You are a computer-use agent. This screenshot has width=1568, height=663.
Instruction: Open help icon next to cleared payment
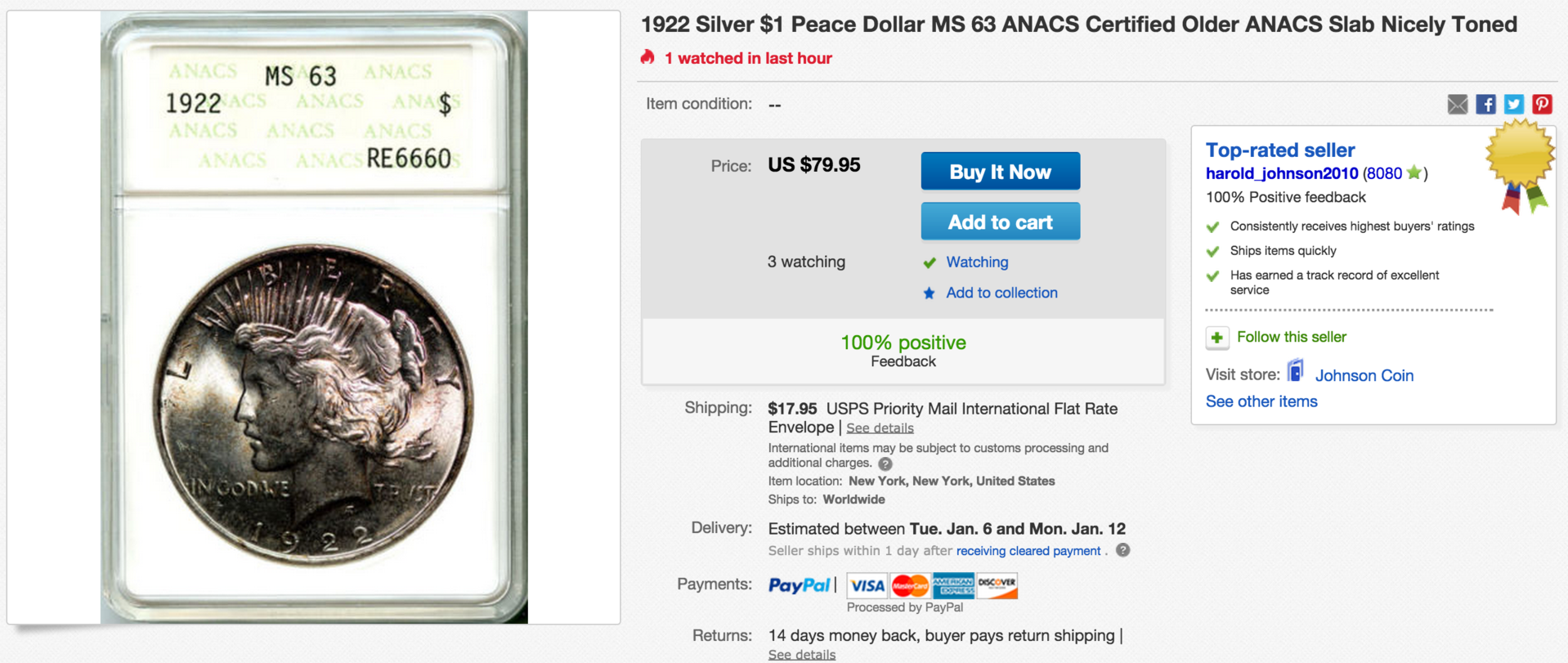pyautogui.click(x=1123, y=550)
